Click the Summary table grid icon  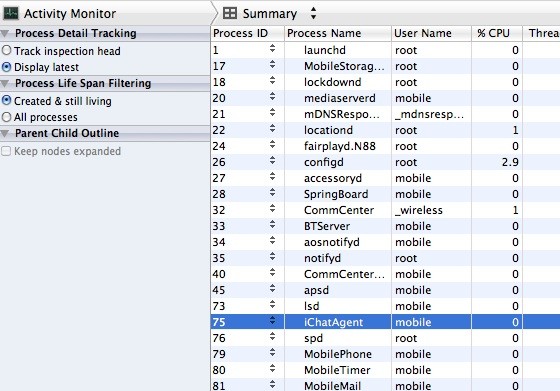(x=230, y=13)
